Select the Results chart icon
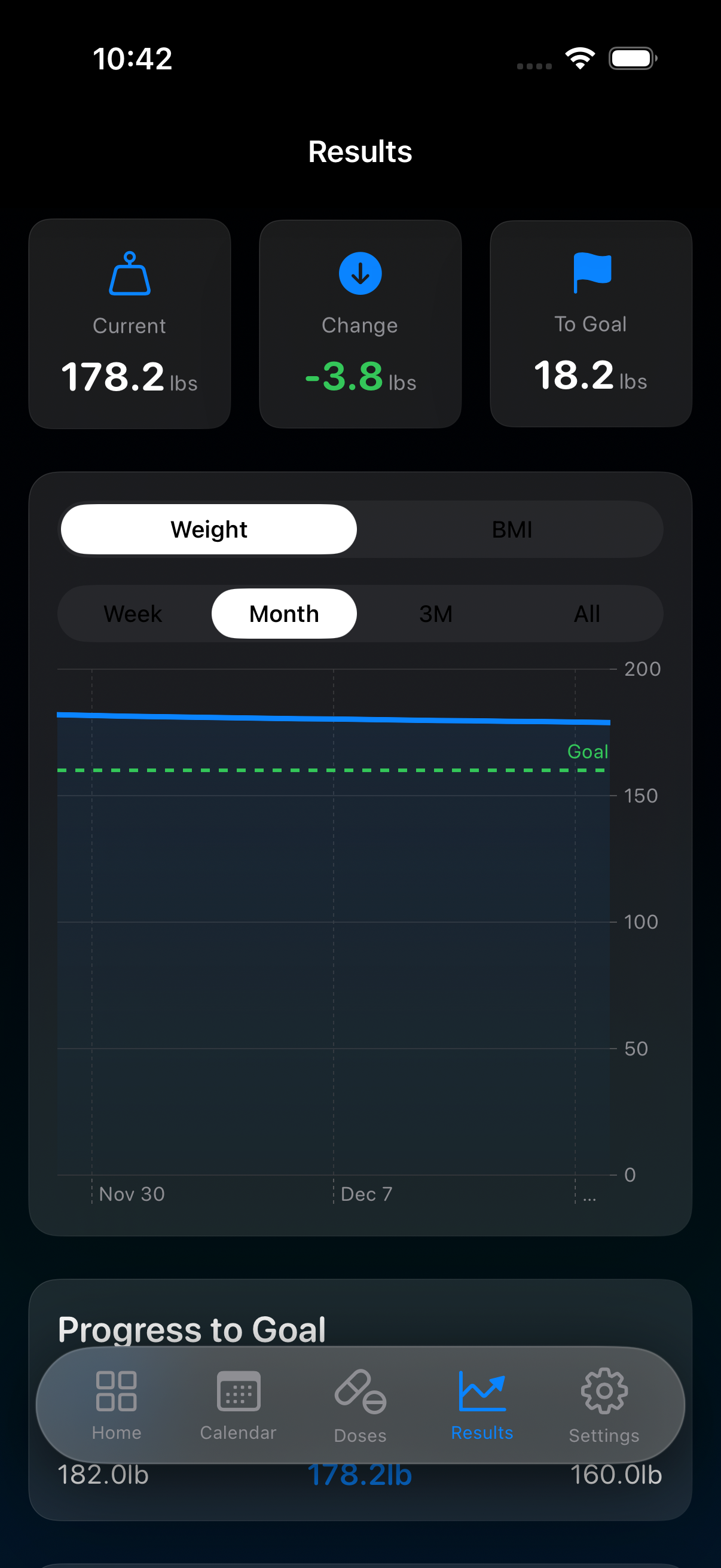Screen dimensions: 721x1568 (482, 1392)
